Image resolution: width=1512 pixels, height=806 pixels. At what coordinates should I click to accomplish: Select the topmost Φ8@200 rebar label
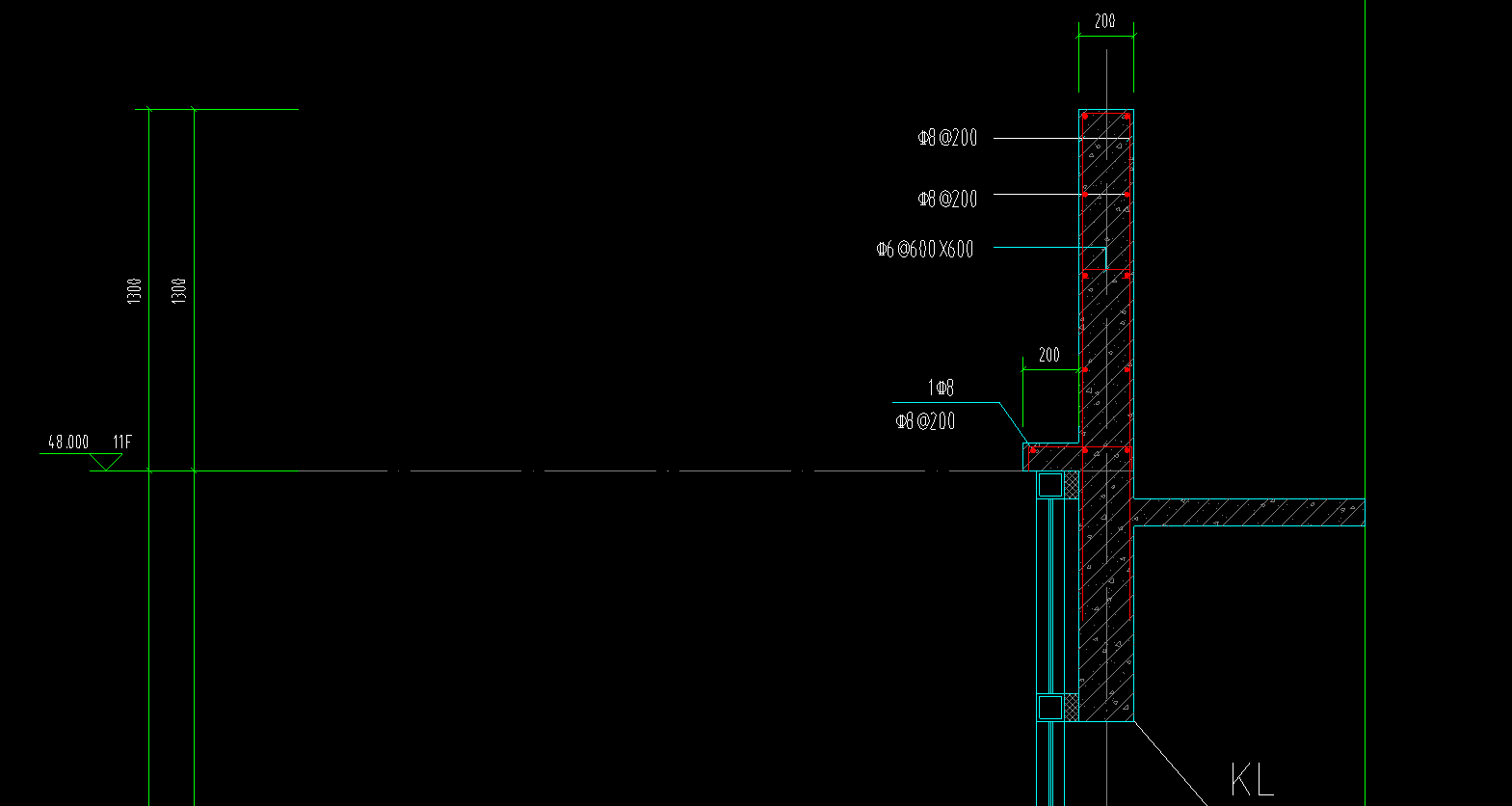(947, 138)
